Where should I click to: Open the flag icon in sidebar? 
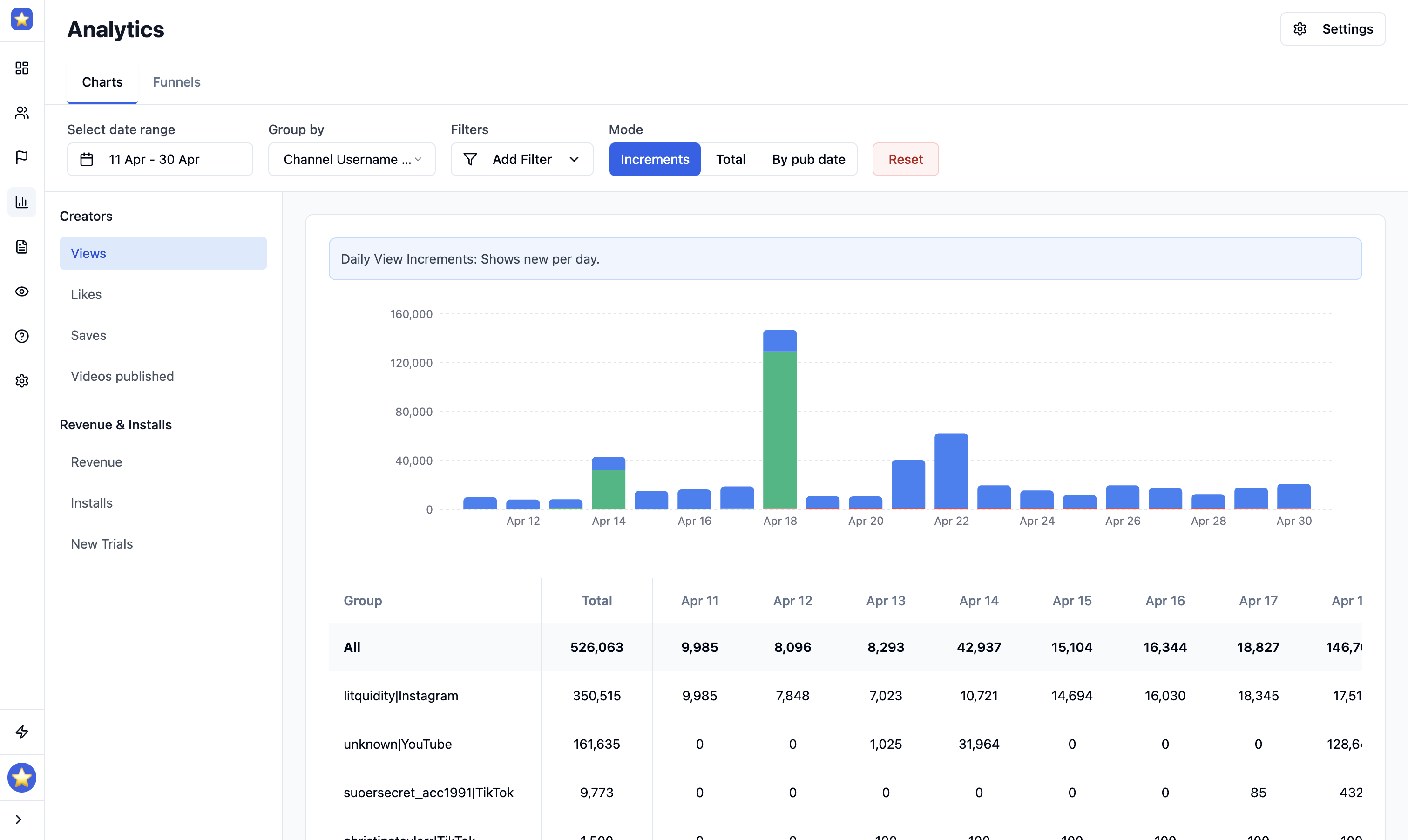pos(21,157)
